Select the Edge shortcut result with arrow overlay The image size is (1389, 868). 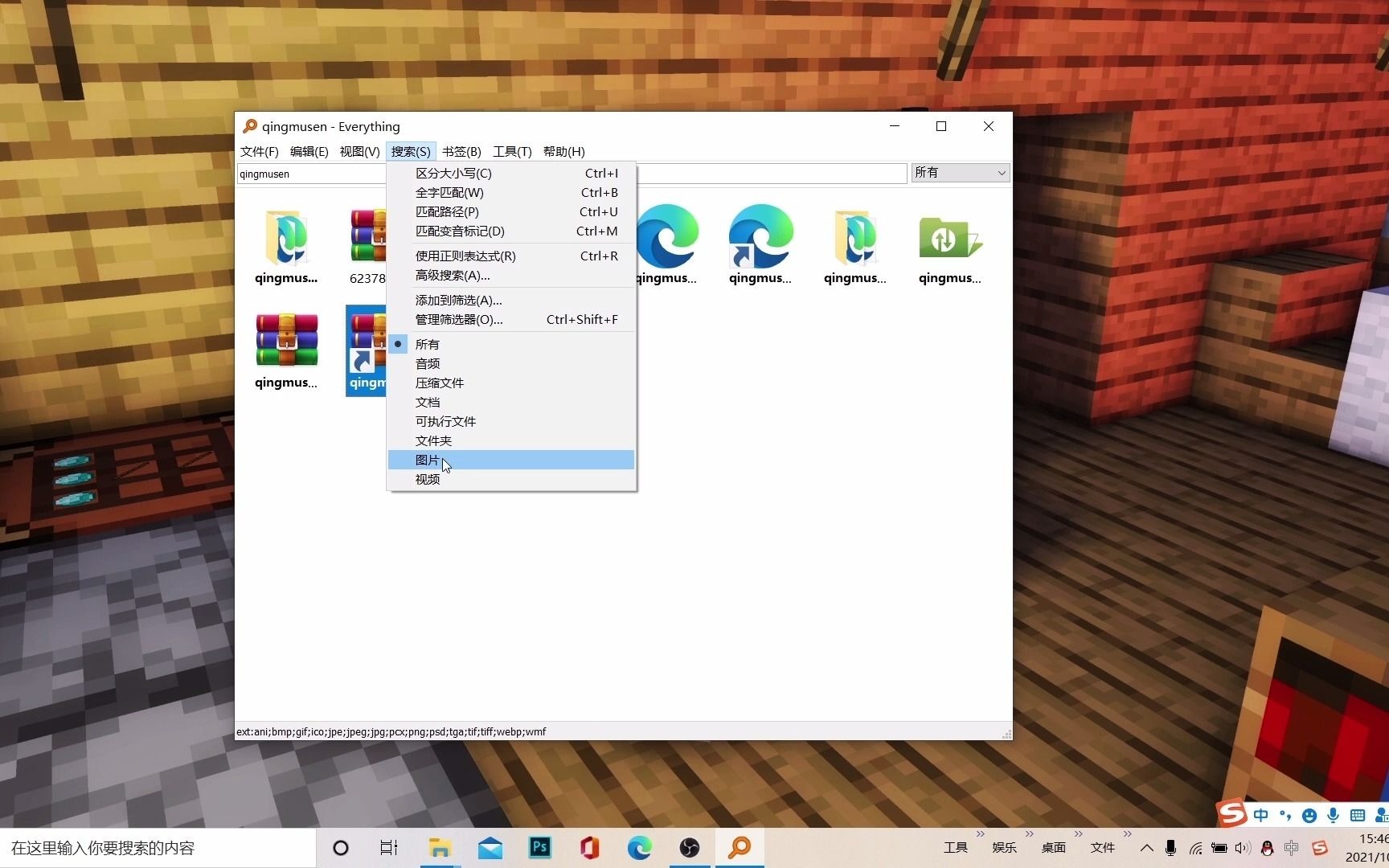[760, 244]
